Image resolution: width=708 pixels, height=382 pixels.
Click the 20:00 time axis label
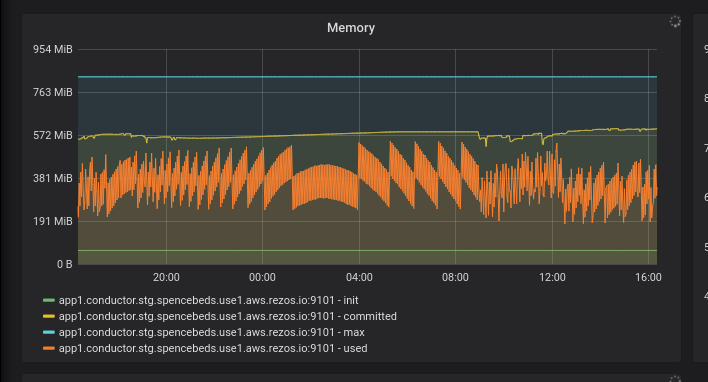166,277
